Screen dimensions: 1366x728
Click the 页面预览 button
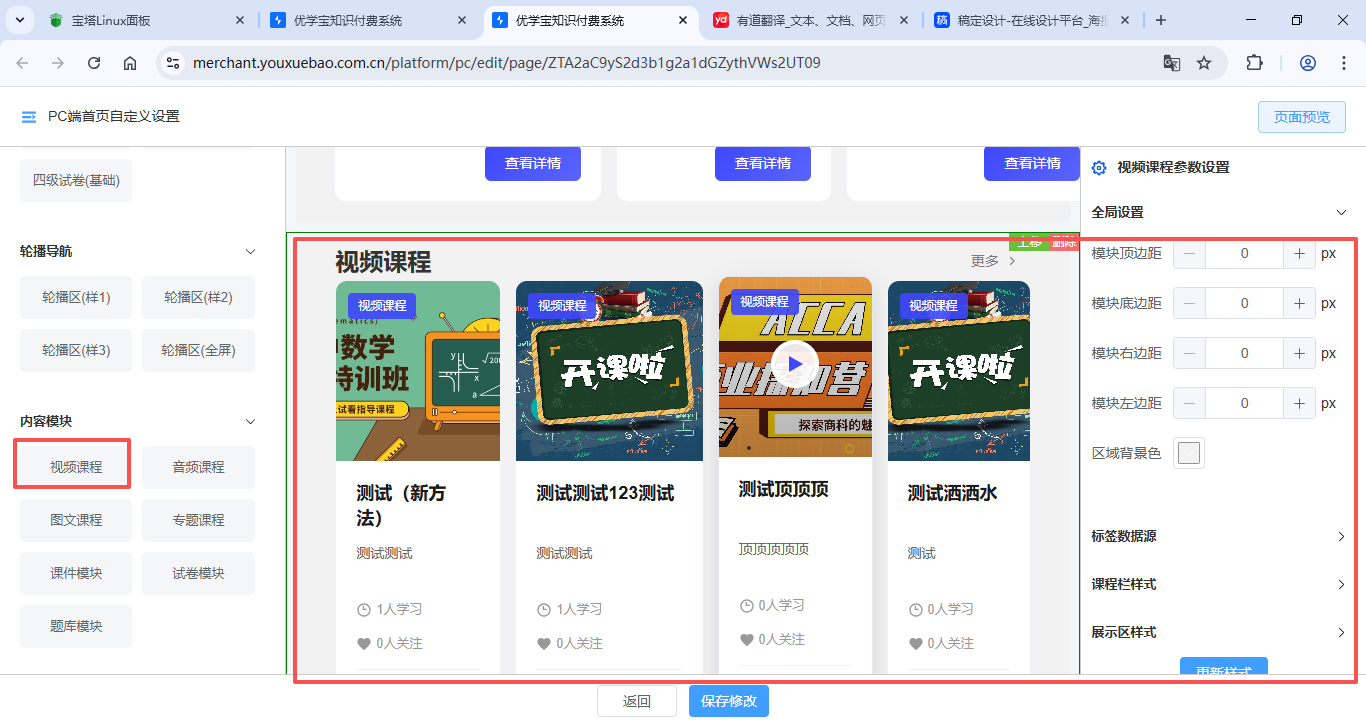[1301, 117]
